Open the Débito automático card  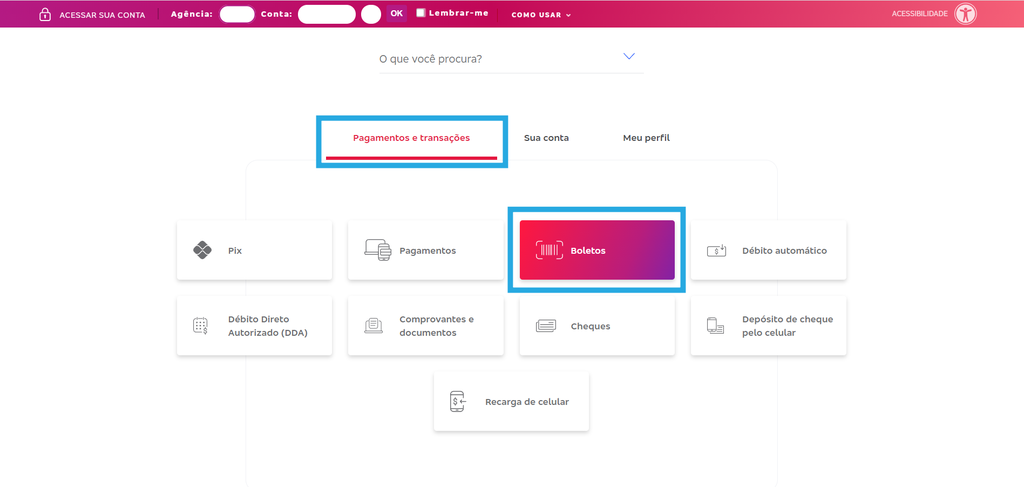pos(769,251)
